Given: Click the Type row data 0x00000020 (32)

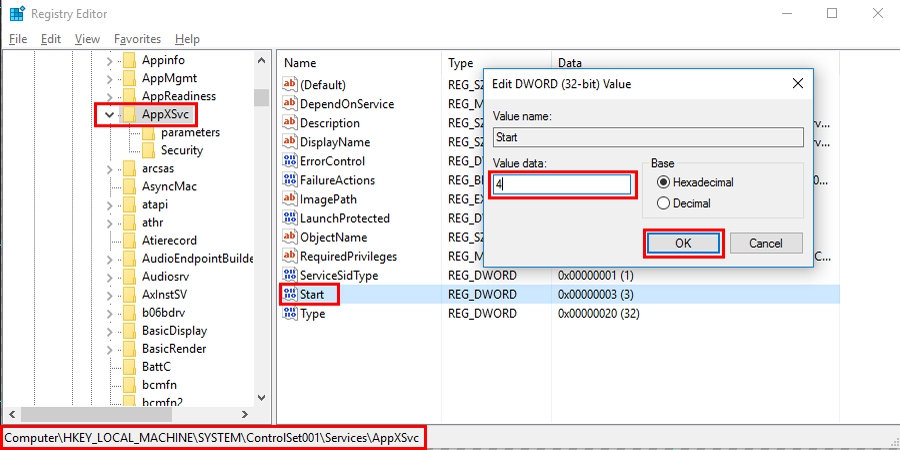Looking at the screenshot, I should coord(599,313).
